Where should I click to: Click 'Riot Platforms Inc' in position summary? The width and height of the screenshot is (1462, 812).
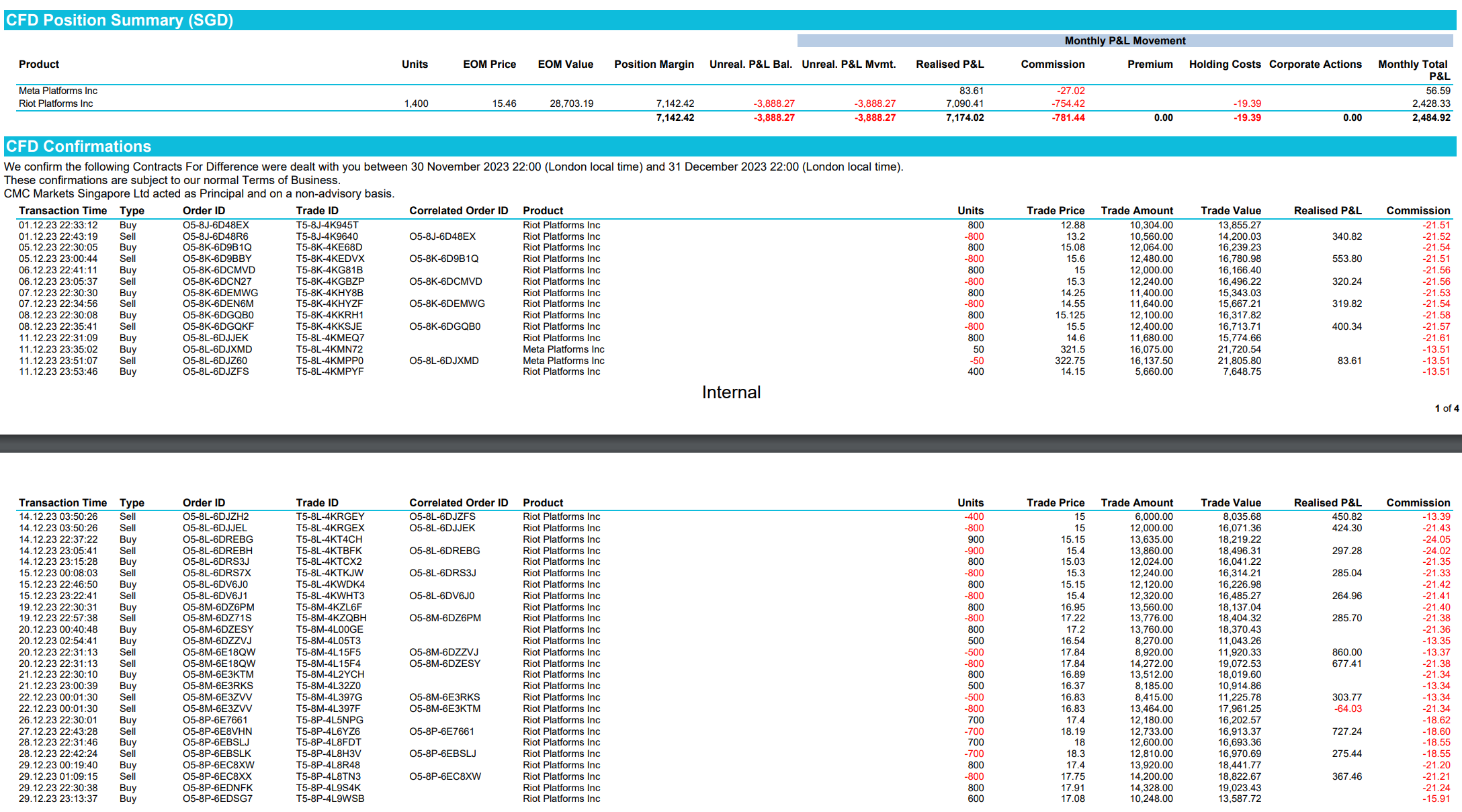(x=56, y=103)
